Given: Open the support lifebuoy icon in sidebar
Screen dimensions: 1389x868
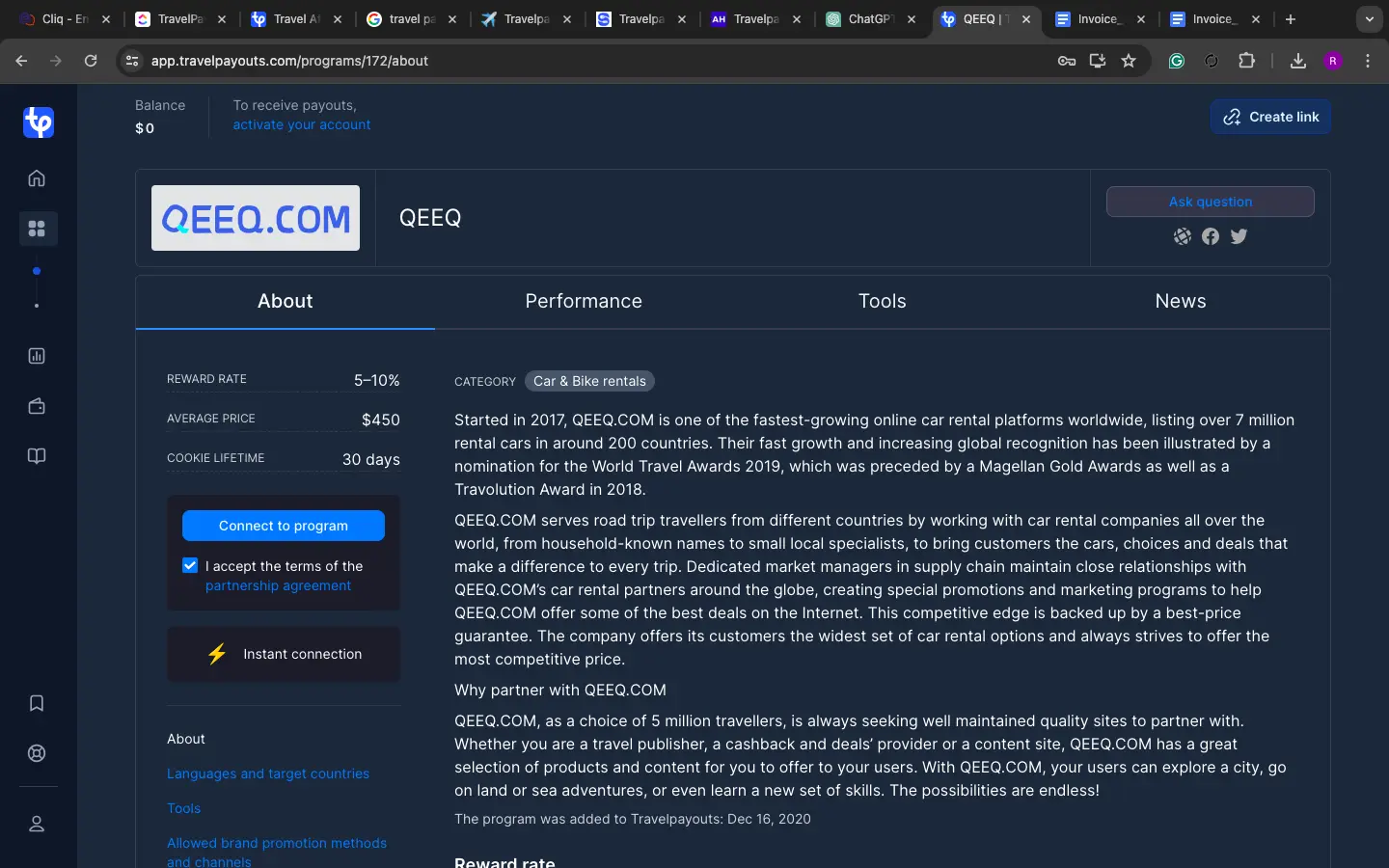Looking at the screenshot, I should click(37, 753).
